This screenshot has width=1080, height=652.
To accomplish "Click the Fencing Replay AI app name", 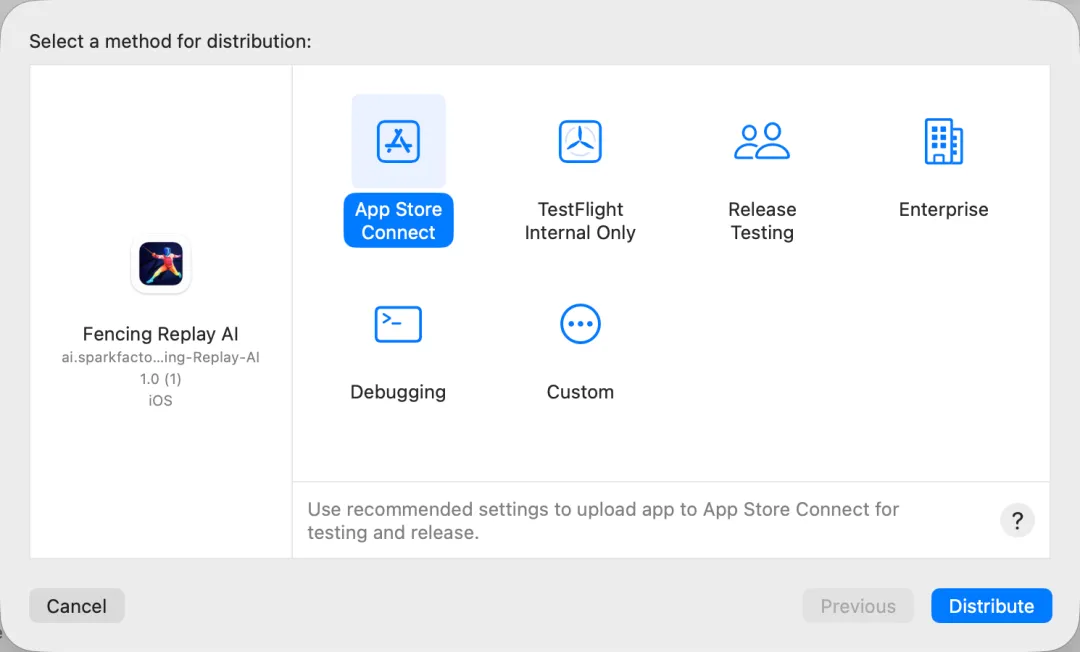I will [161, 334].
